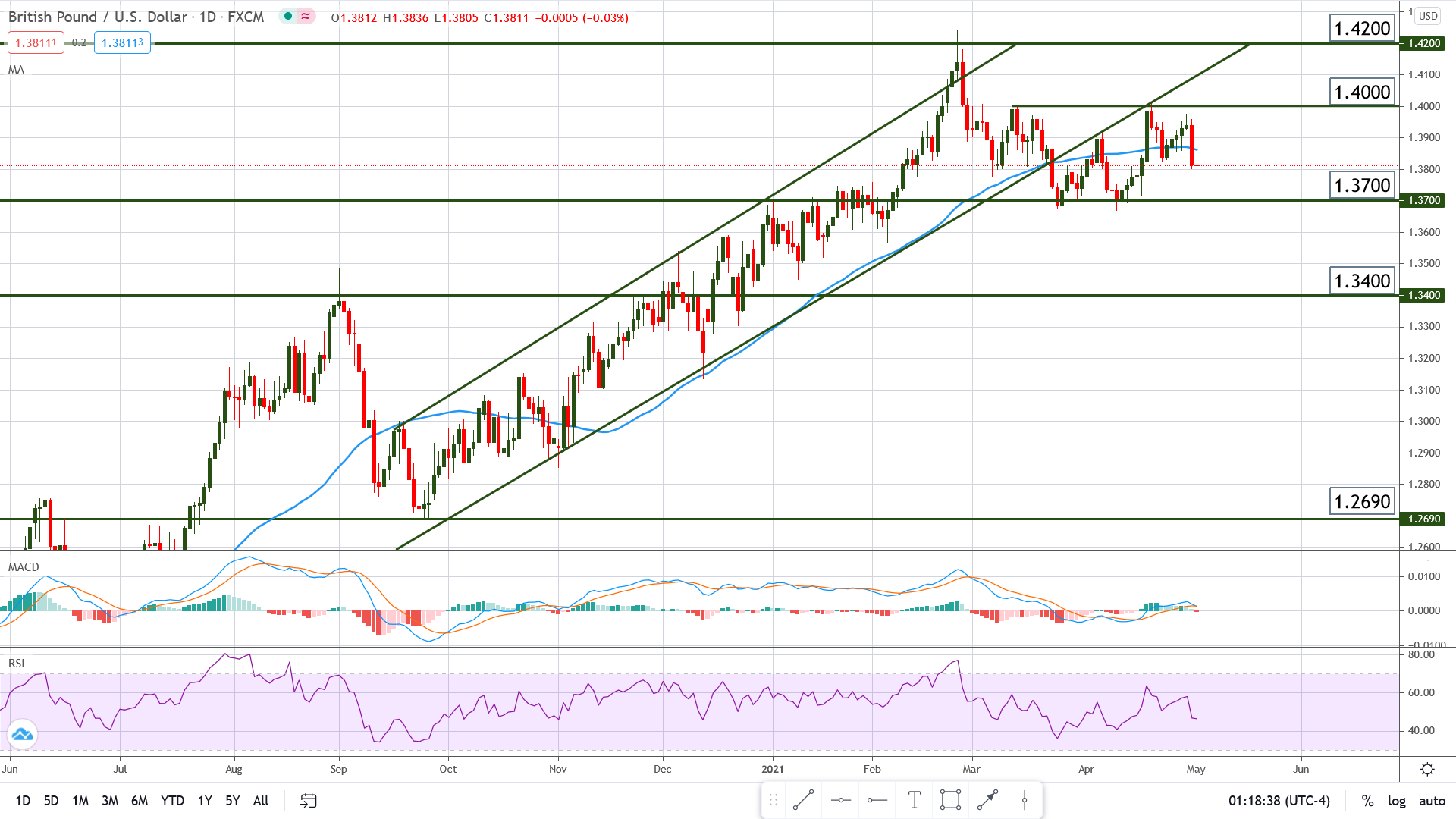1456x819 pixels.
Task: Click the 1.4200 price axis label
Action: point(1423,43)
